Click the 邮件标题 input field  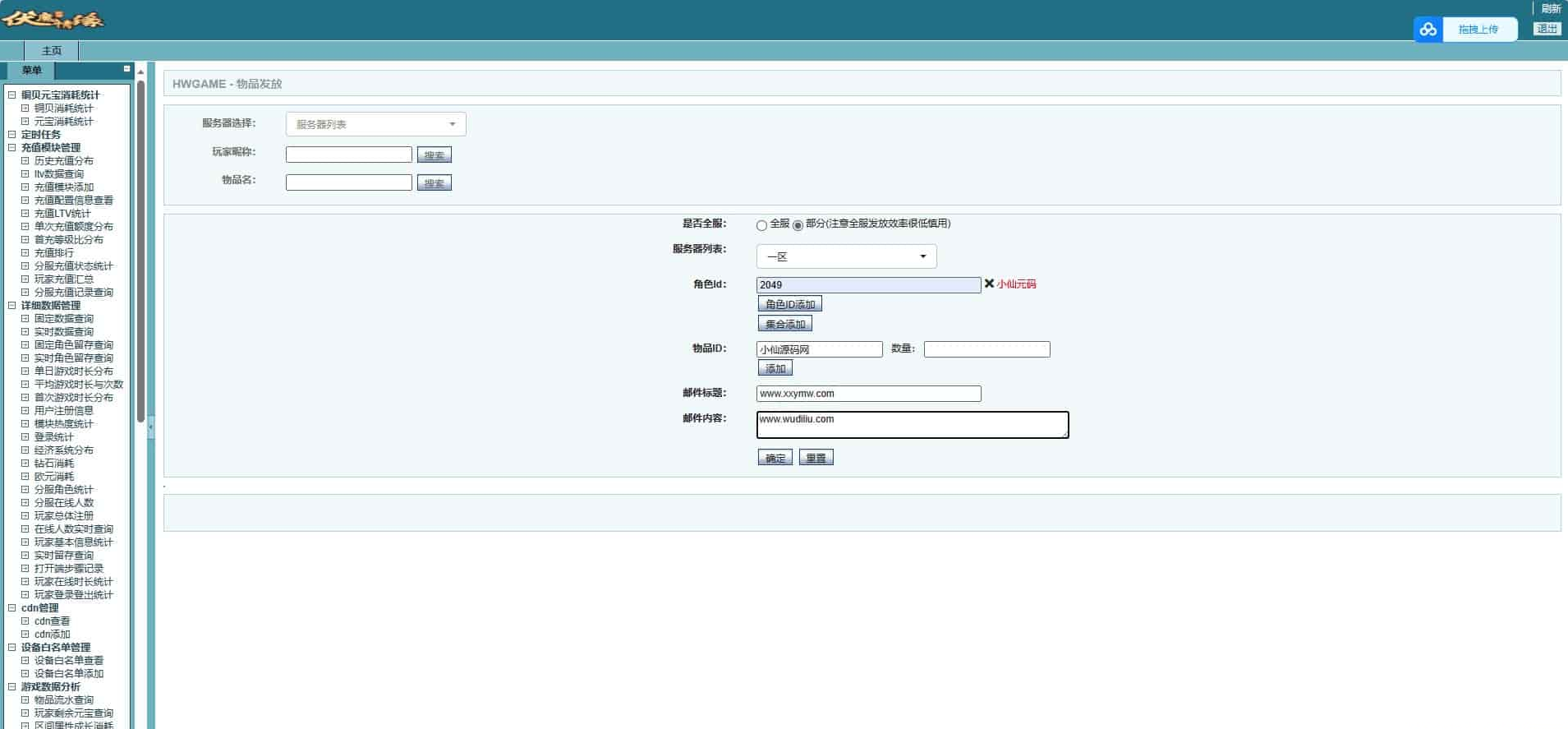[868, 394]
